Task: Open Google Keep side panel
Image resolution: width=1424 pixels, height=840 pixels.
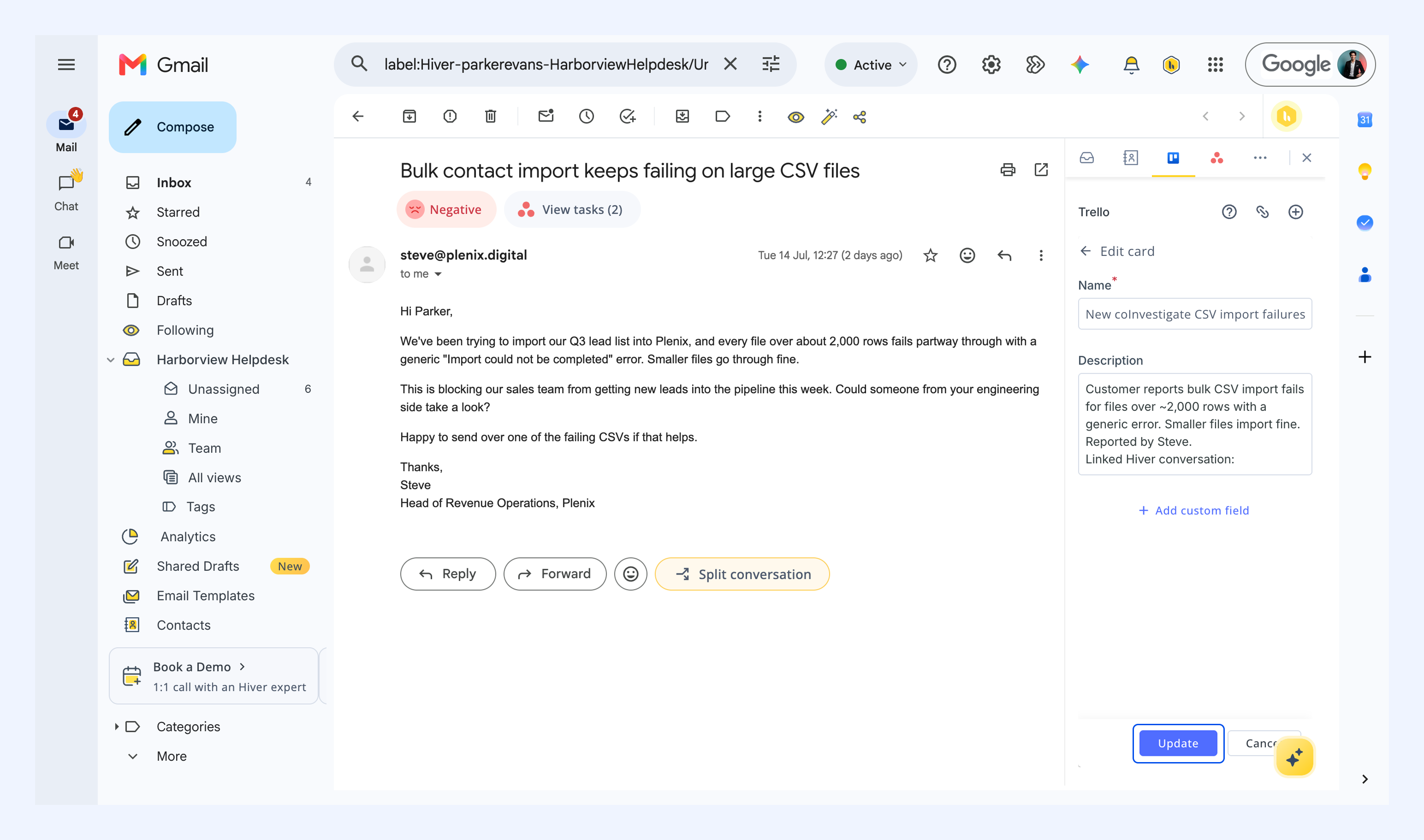Action: point(1365,171)
